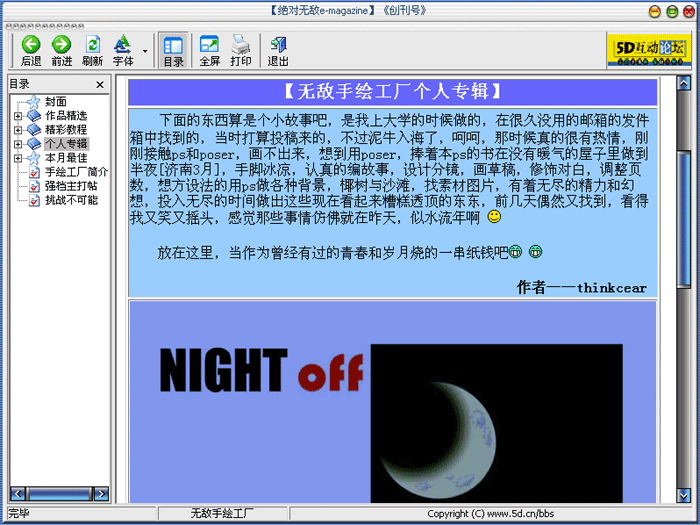Select the 精彩教程 tree entry
The image size is (700, 525).
(66, 129)
